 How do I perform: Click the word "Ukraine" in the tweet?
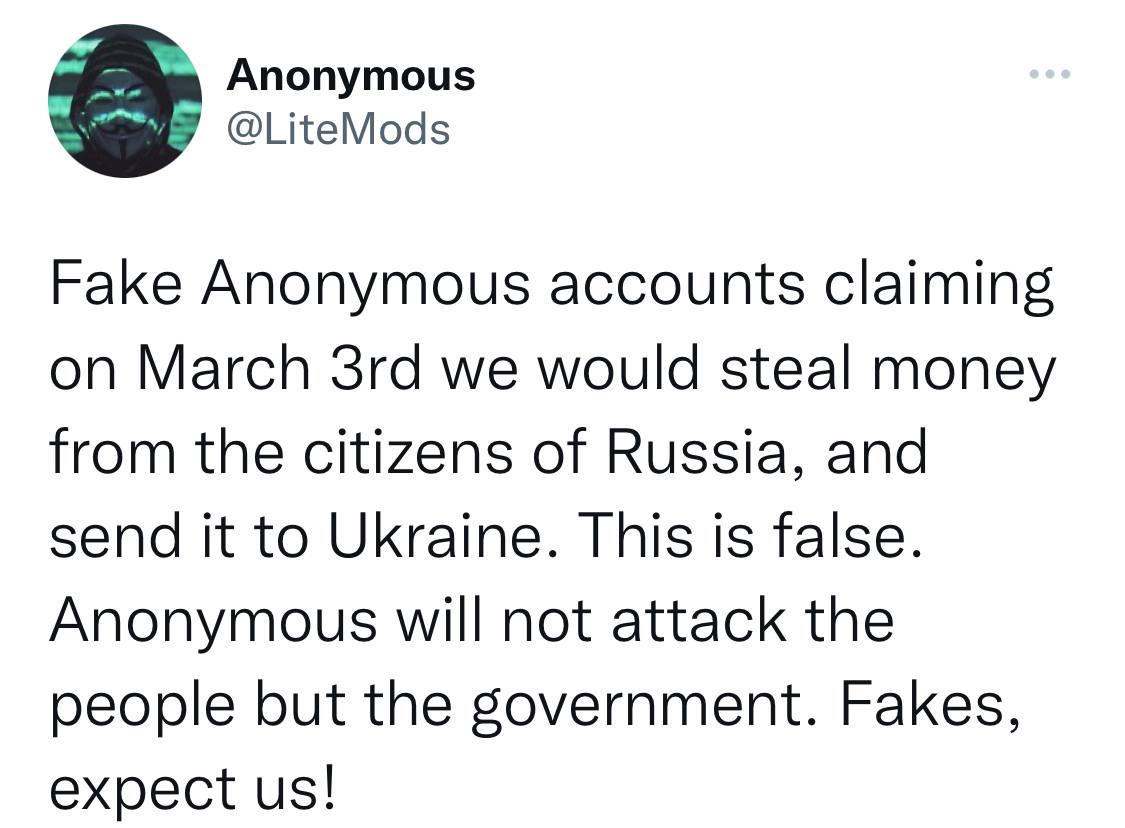tap(433, 537)
